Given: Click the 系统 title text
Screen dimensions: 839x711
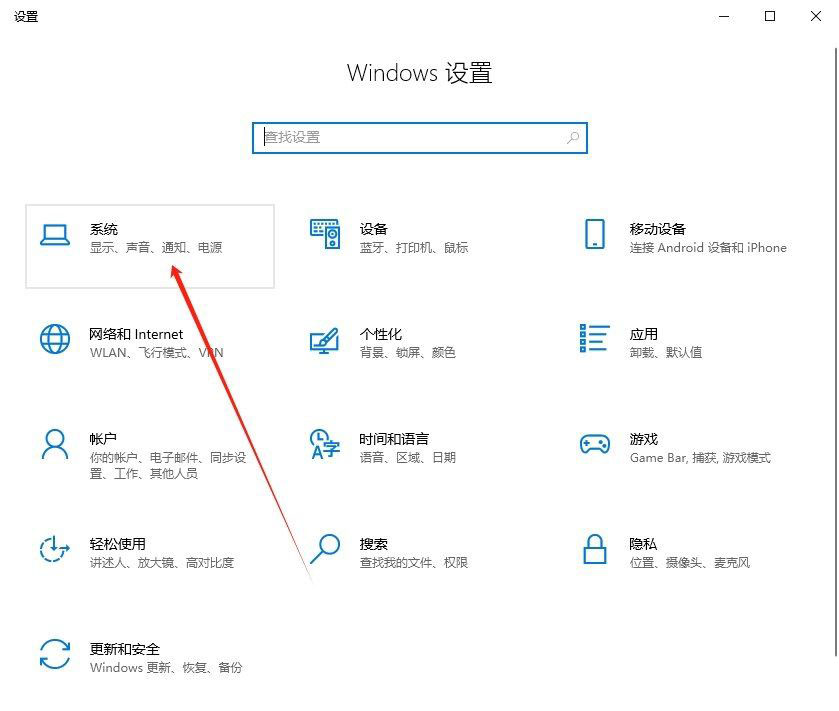Looking at the screenshot, I should click(104, 229).
